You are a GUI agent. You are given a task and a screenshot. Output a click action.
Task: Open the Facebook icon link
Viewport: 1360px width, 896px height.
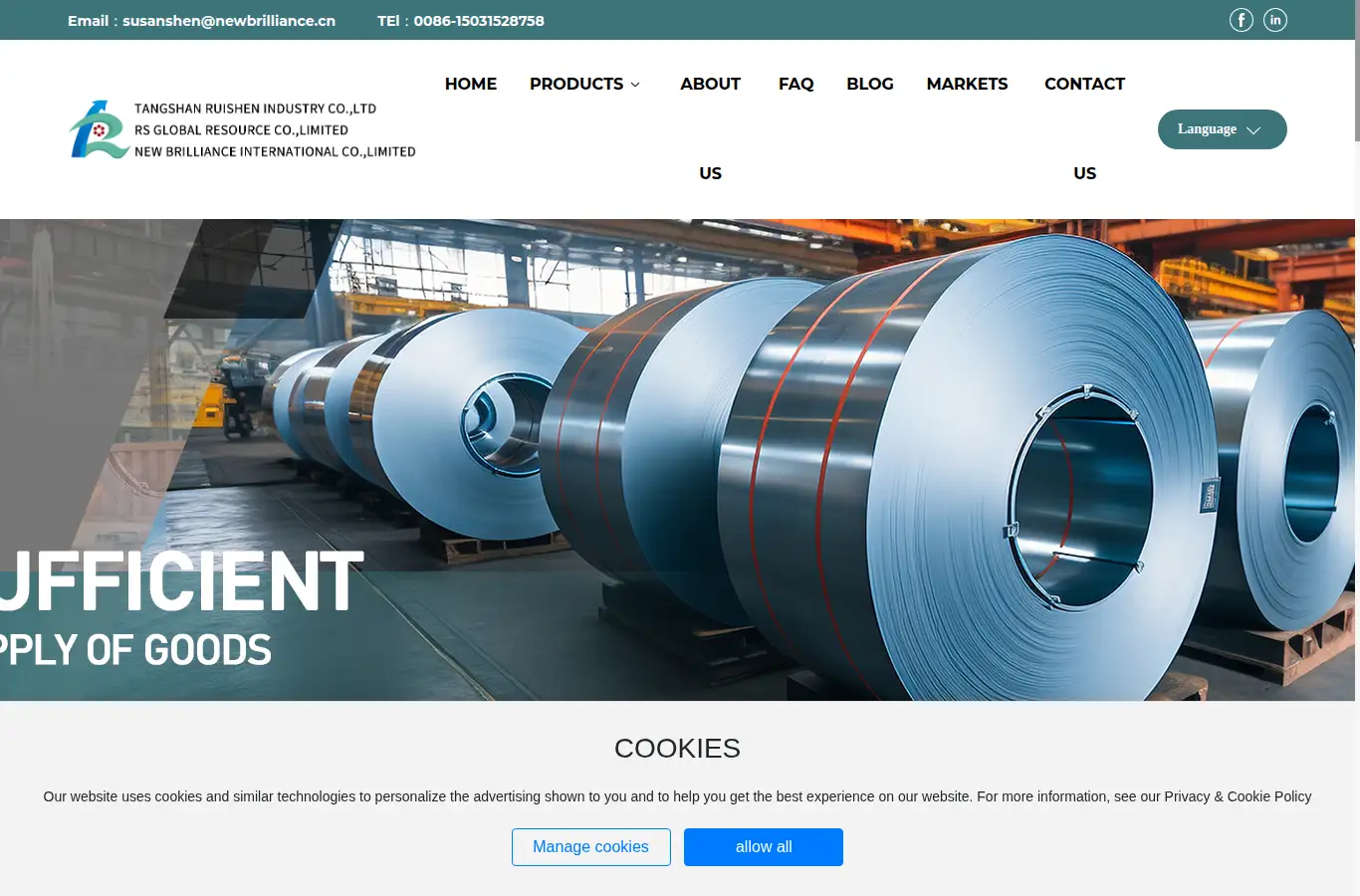click(x=1242, y=20)
